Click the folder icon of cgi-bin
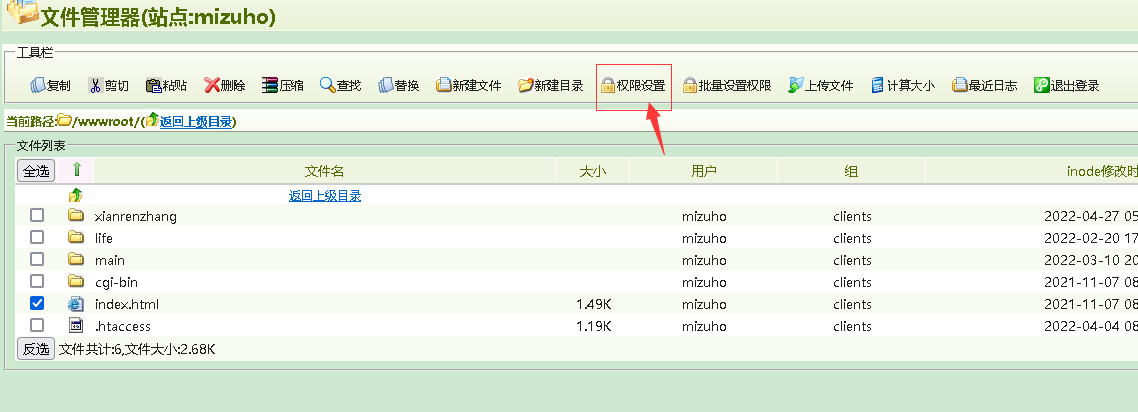 coord(75,281)
